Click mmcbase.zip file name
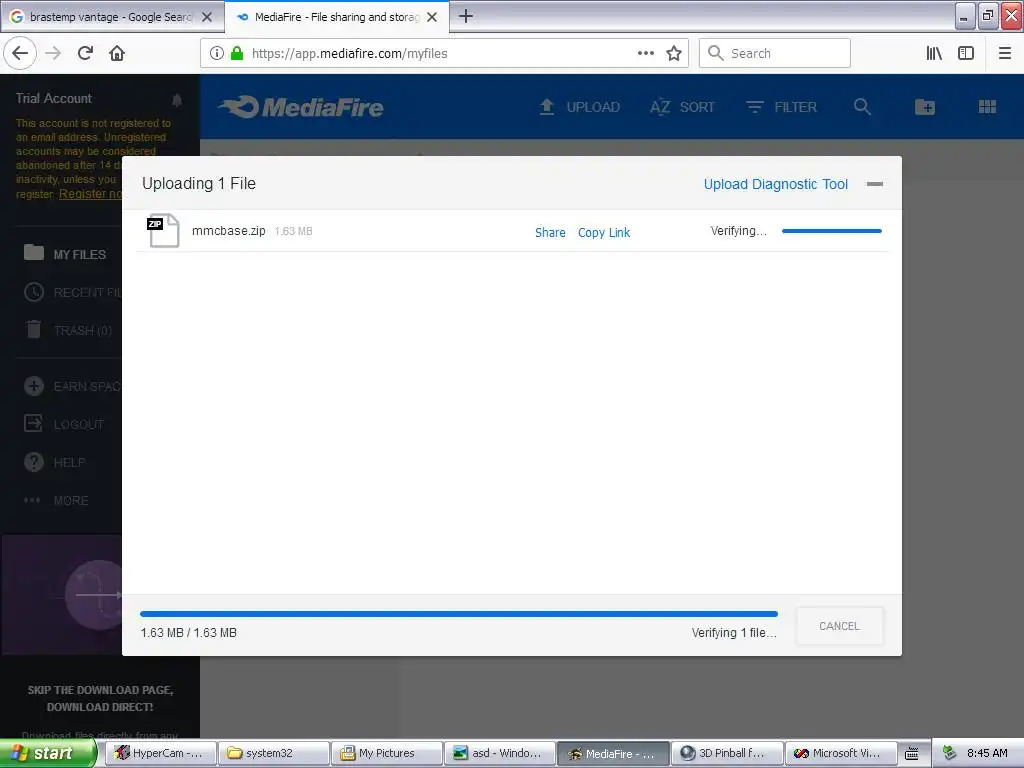This screenshot has height=768, width=1024. pos(229,231)
